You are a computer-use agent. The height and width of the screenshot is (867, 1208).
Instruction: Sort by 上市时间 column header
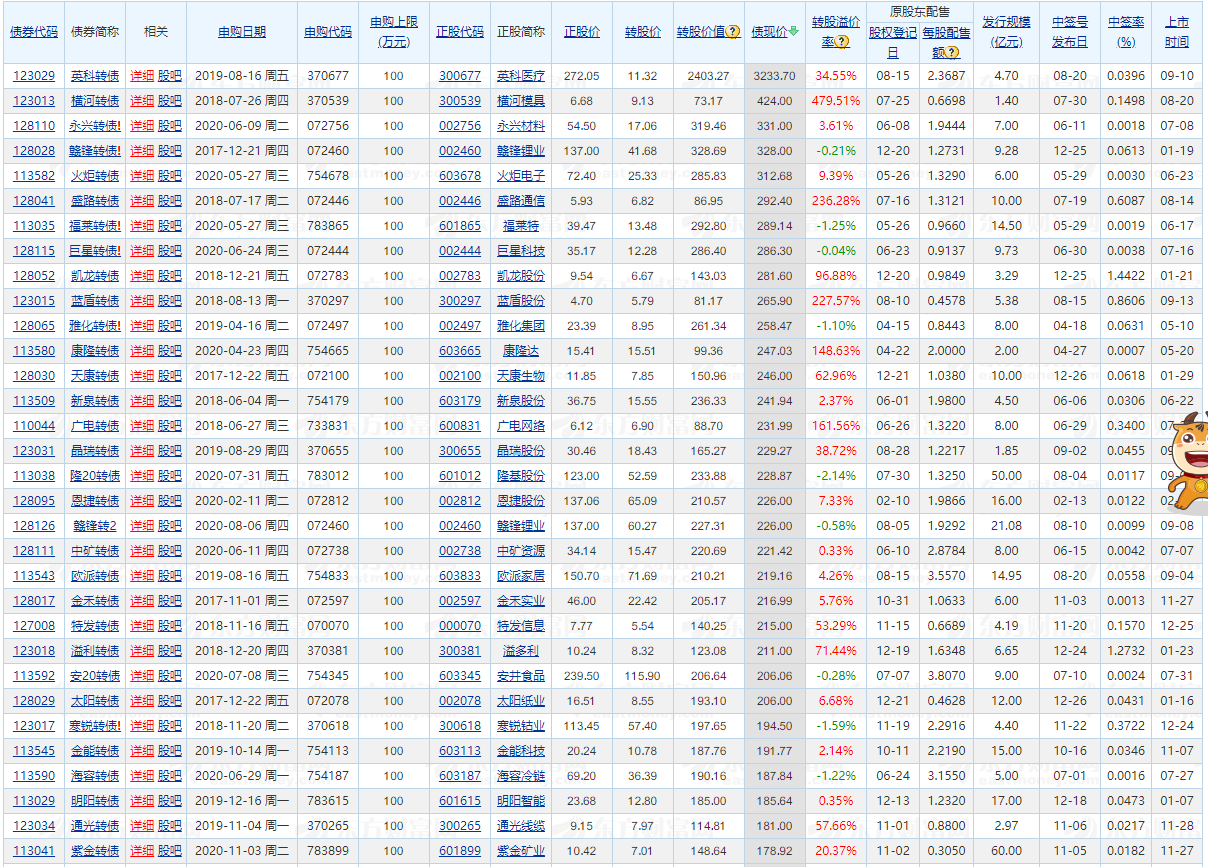[x=1177, y=32]
